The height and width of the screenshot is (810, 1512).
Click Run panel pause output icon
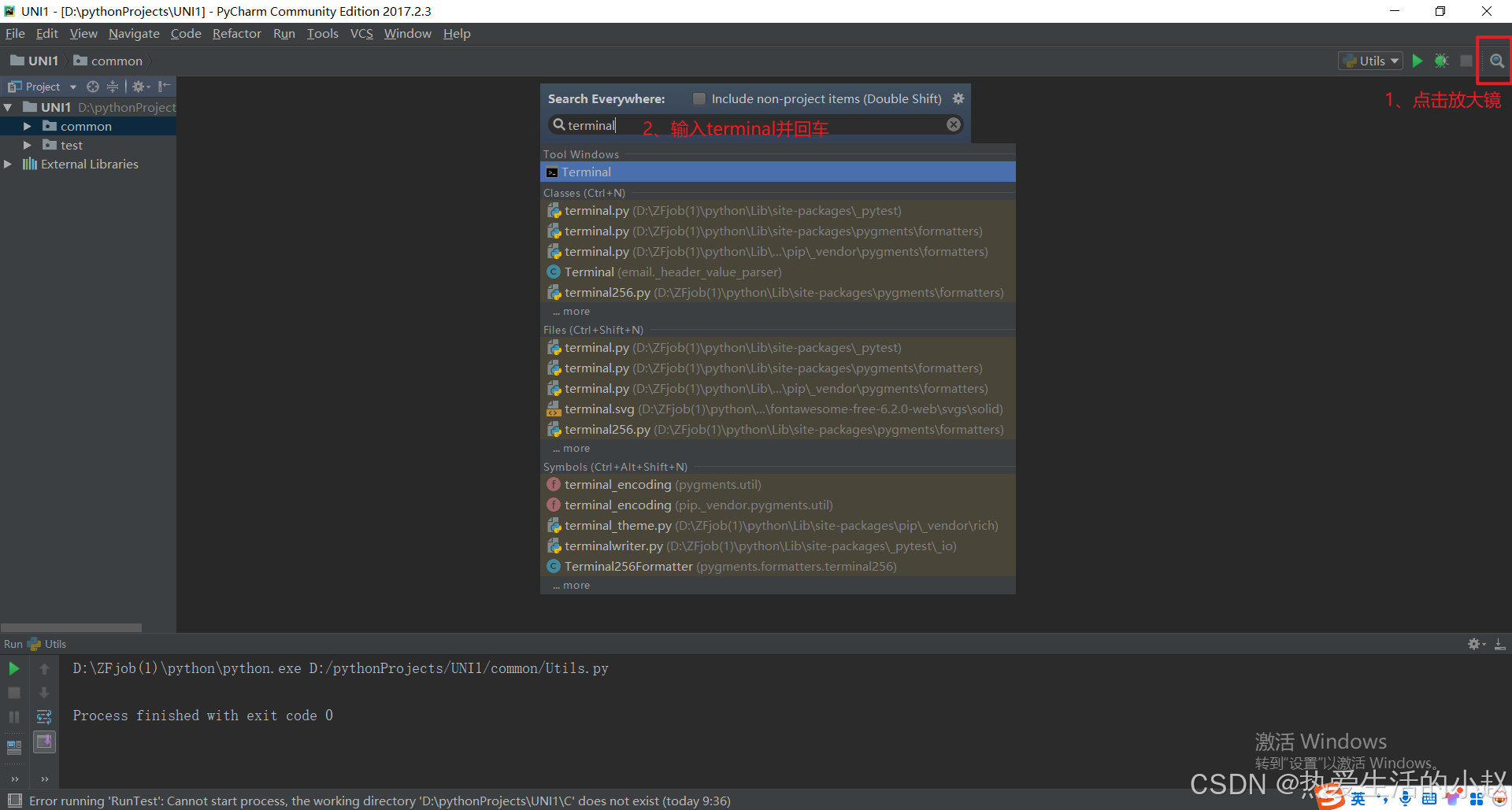coord(14,717)
